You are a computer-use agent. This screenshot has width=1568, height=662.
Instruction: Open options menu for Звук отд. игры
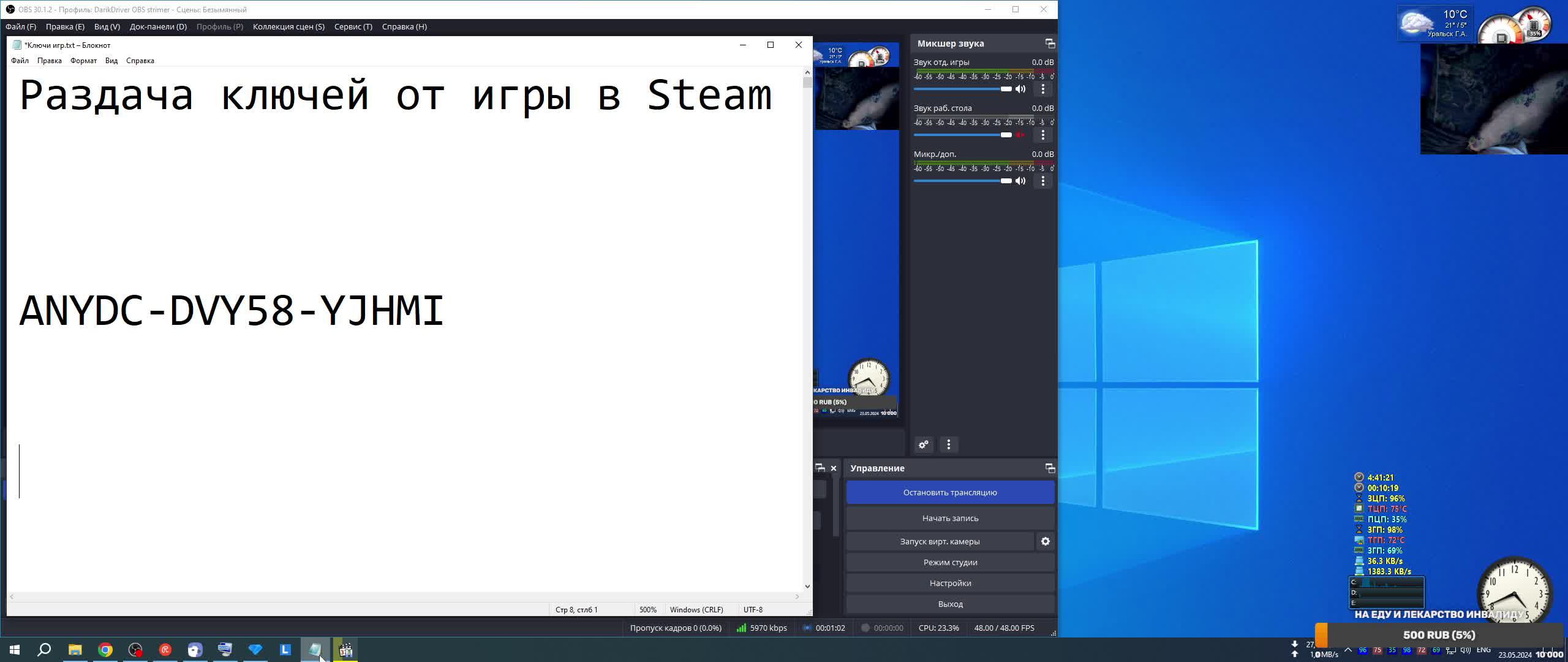[x=1043, y=89]
